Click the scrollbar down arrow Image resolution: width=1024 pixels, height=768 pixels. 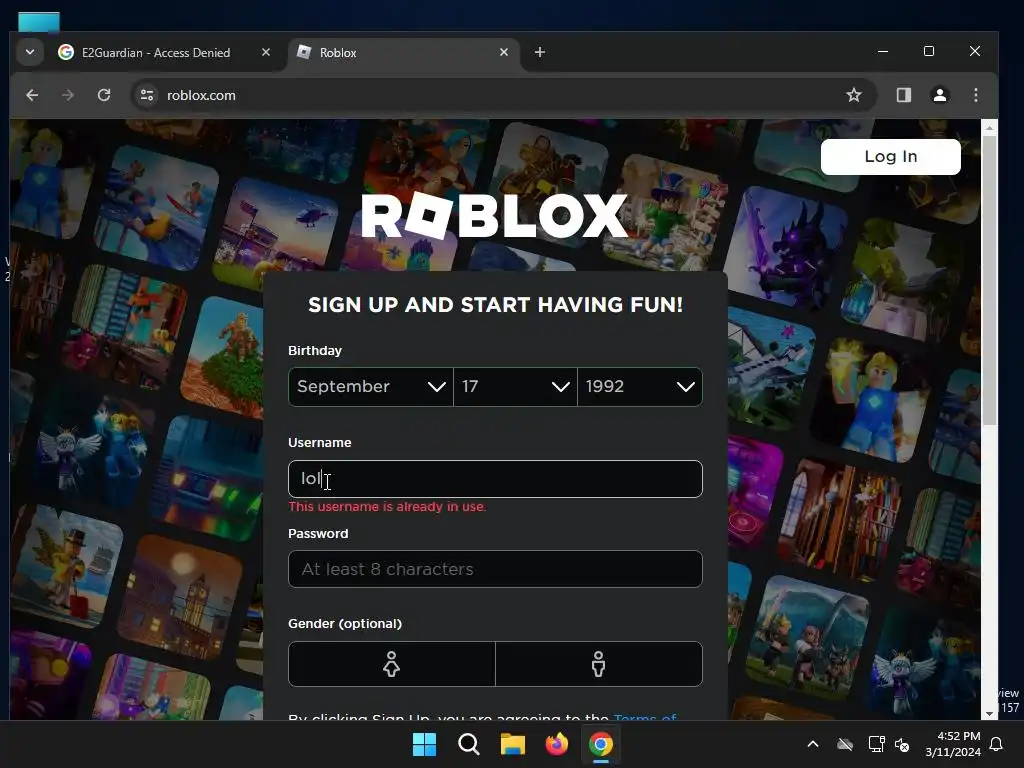click(989, 713)
